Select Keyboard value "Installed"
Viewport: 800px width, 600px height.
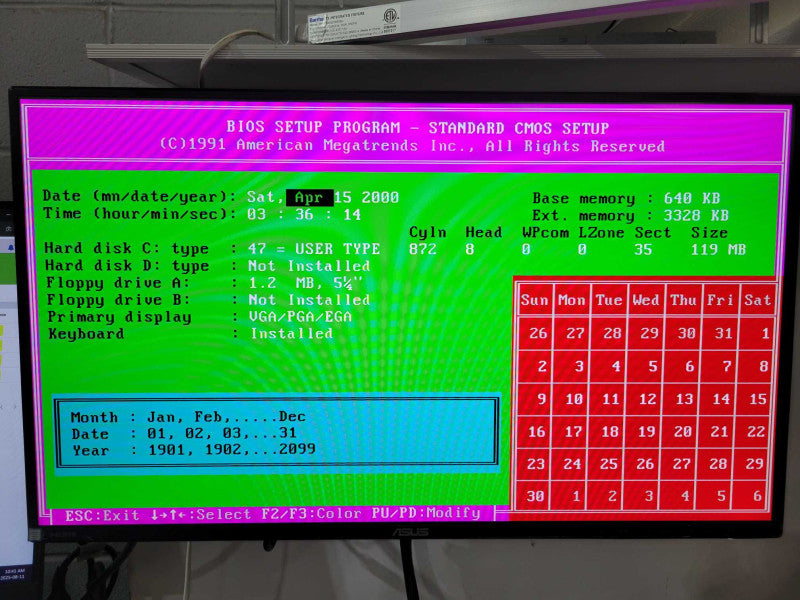pos(291,334)
